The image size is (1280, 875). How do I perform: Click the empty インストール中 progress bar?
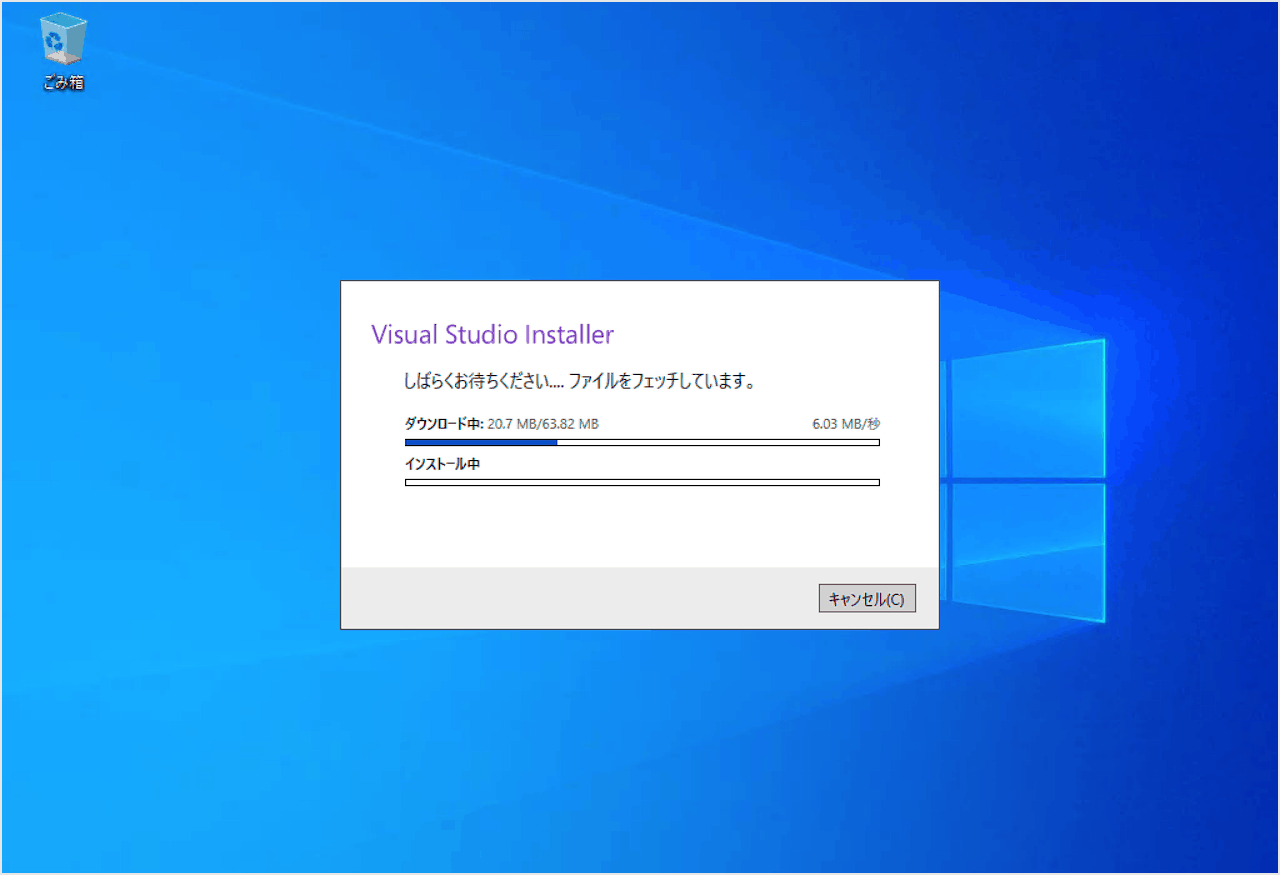click(642, 482)
